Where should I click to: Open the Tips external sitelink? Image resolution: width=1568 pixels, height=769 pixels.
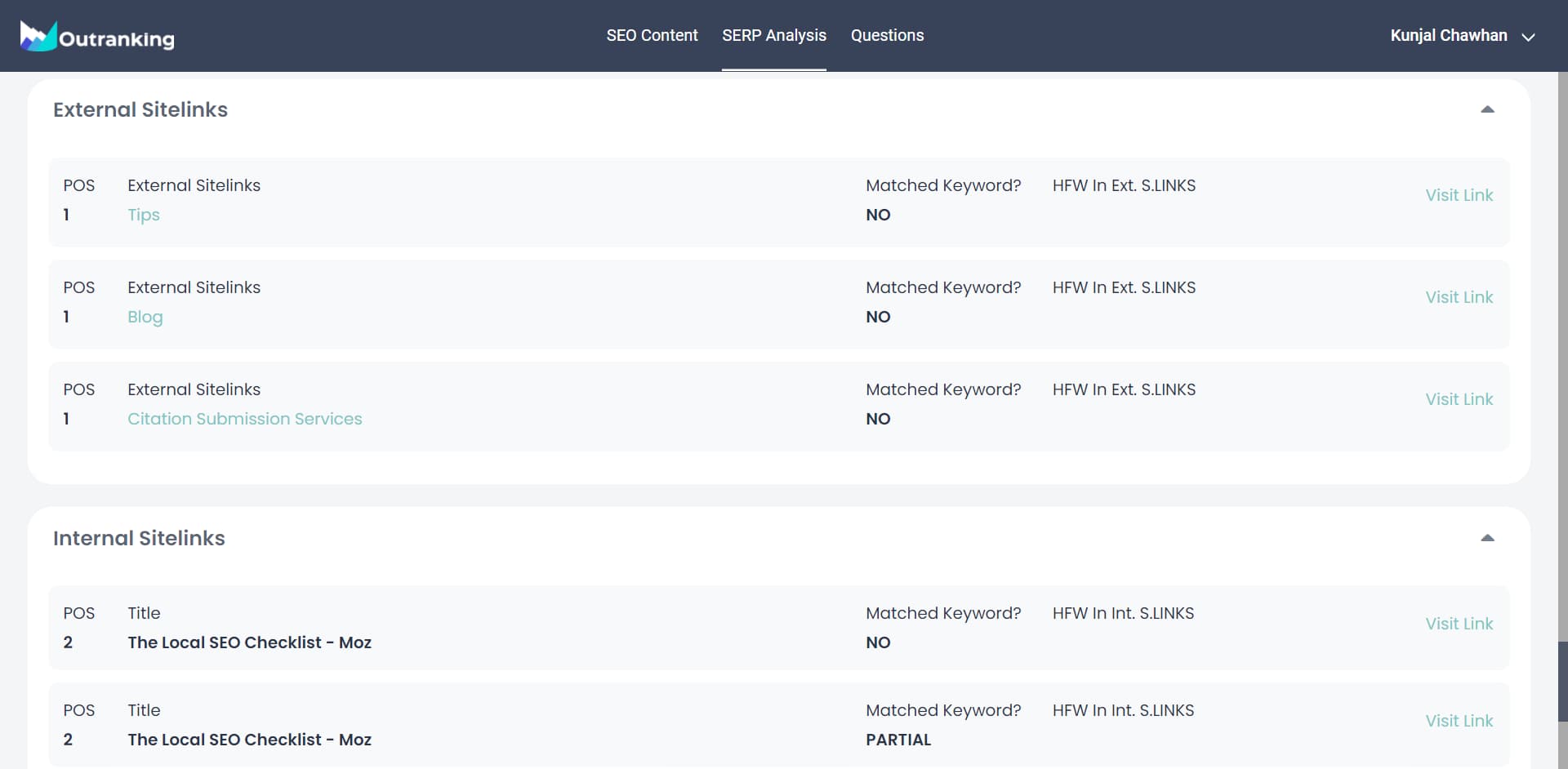[144, 215]
